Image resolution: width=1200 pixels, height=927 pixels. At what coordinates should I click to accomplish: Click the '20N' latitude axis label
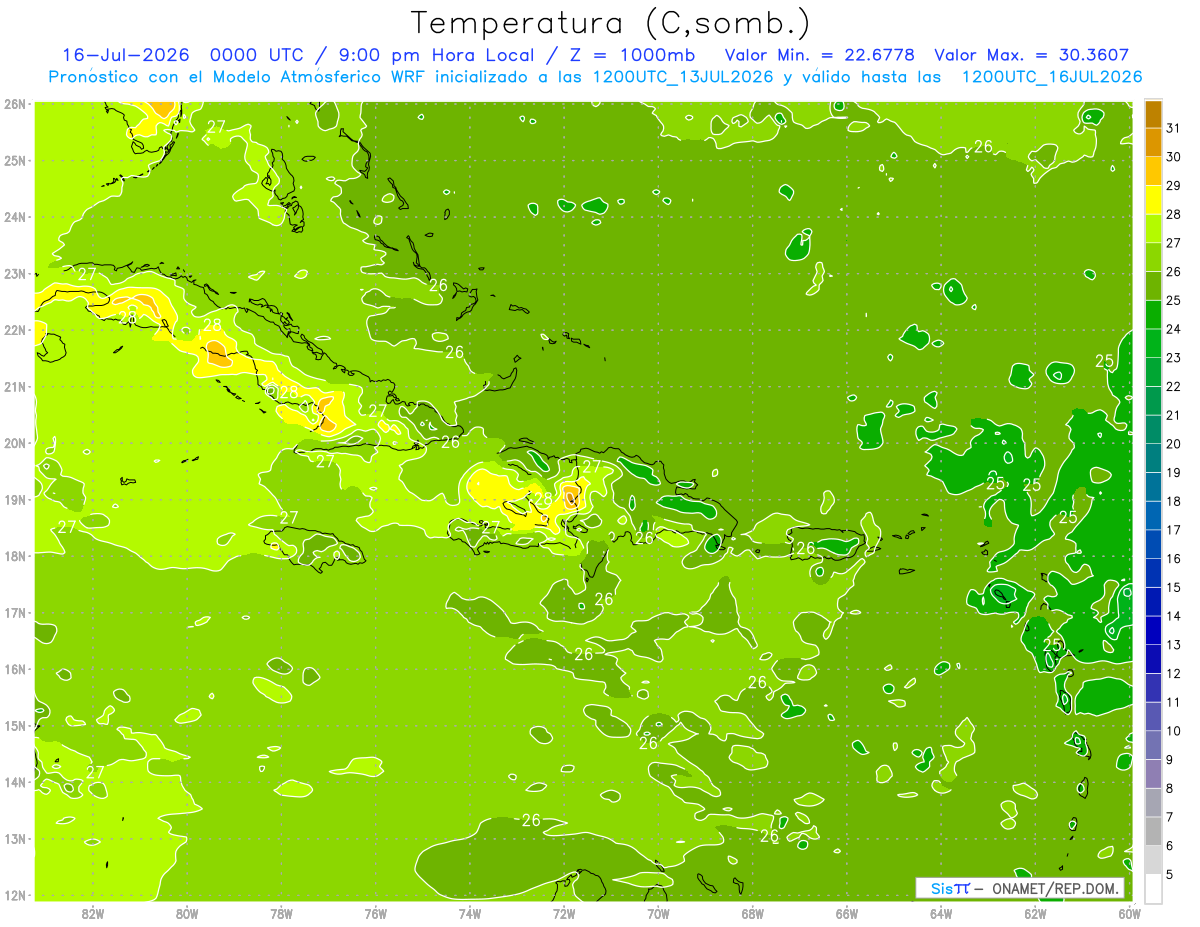[15, 443]
